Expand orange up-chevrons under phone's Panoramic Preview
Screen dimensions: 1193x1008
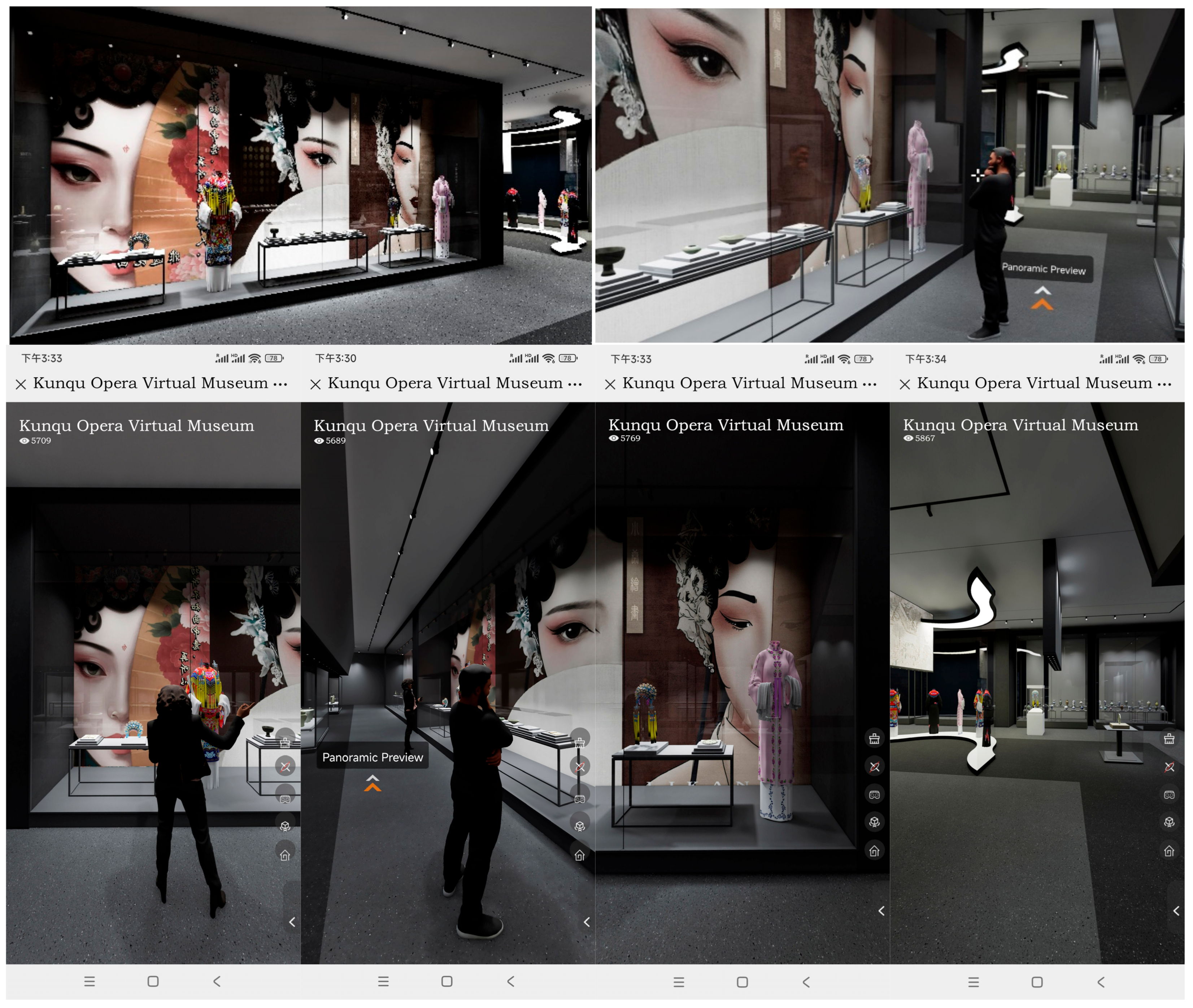click(x=373, y=783)
